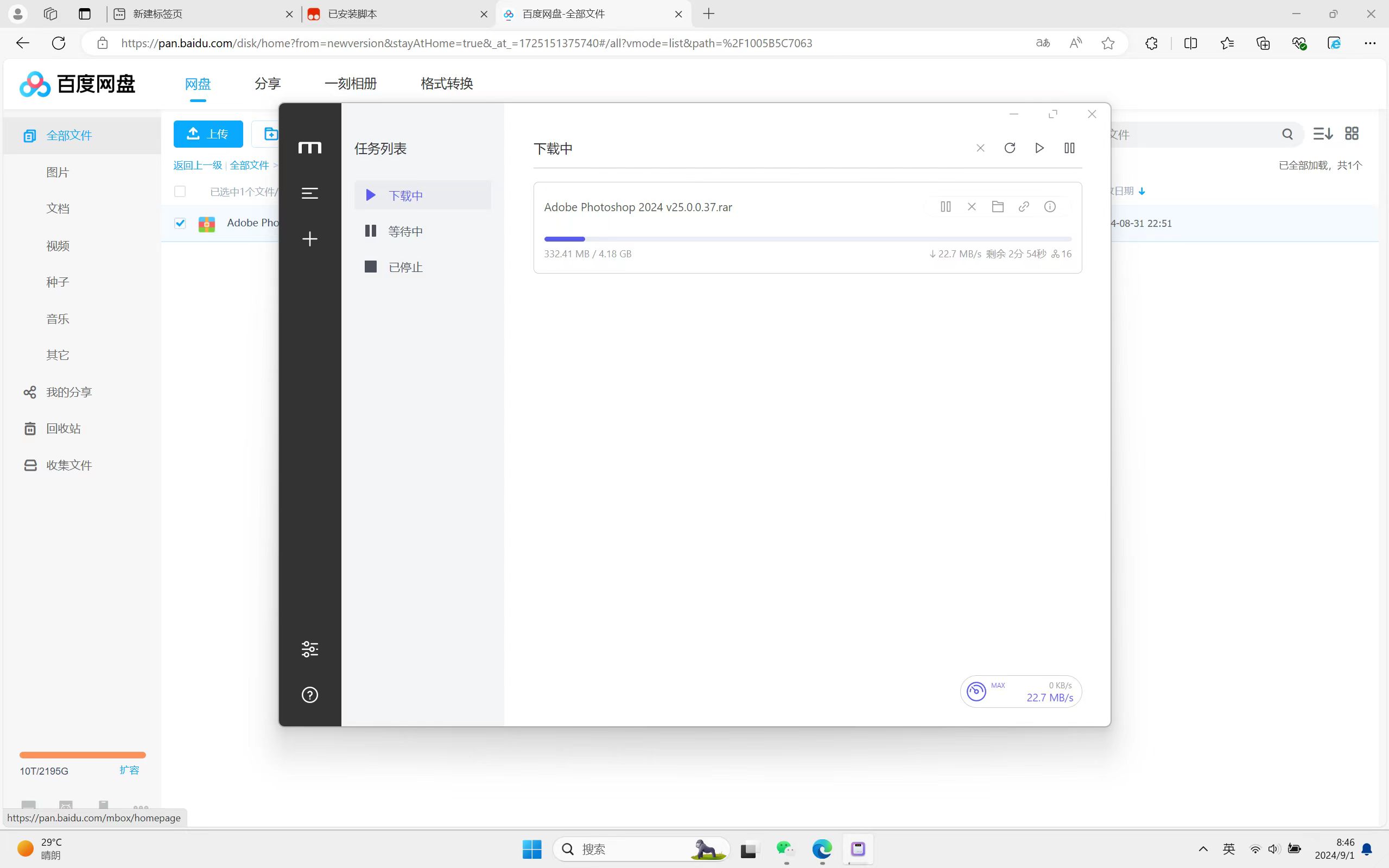
Task: Add the current page to browser favorites
Action: click(x=1108, y=43)
